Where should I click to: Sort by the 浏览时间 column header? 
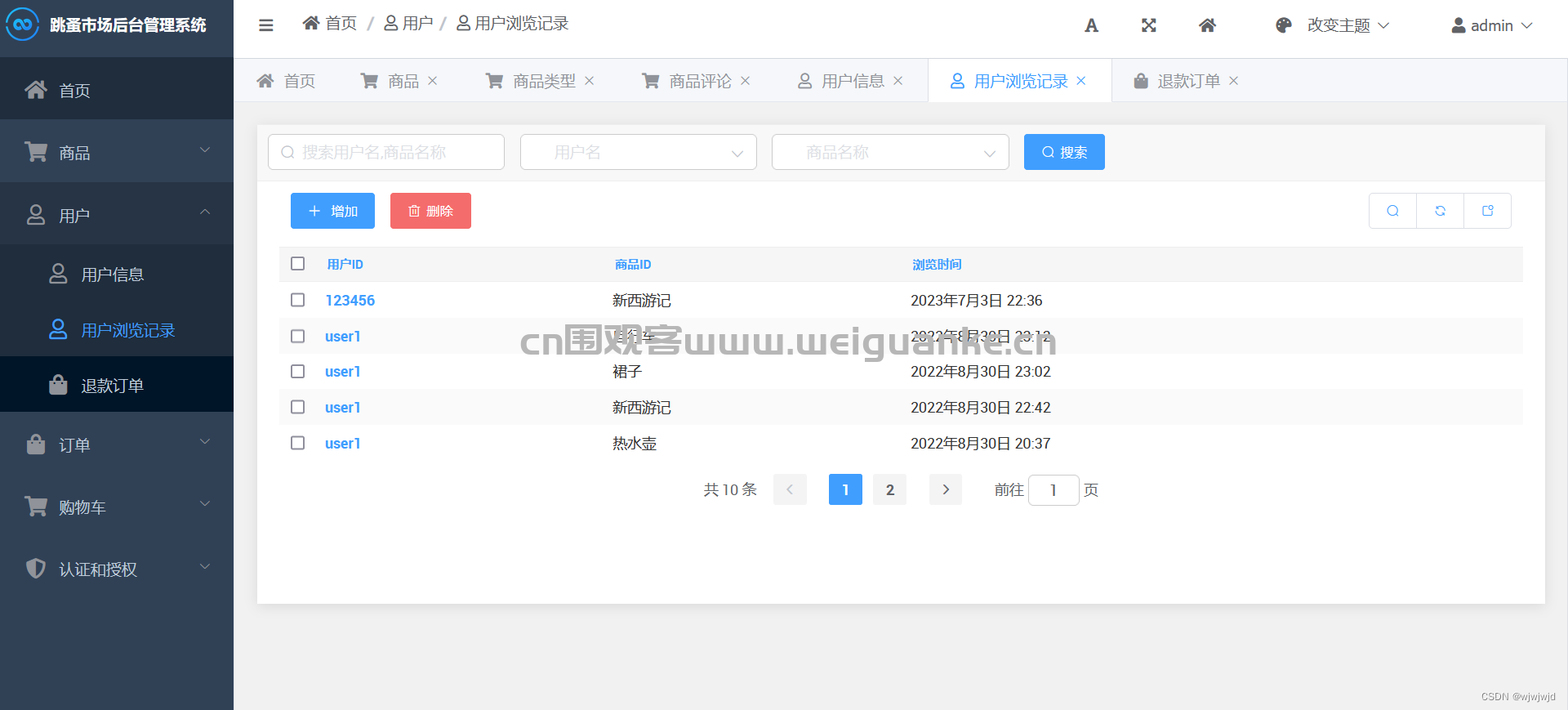point(937,264)
